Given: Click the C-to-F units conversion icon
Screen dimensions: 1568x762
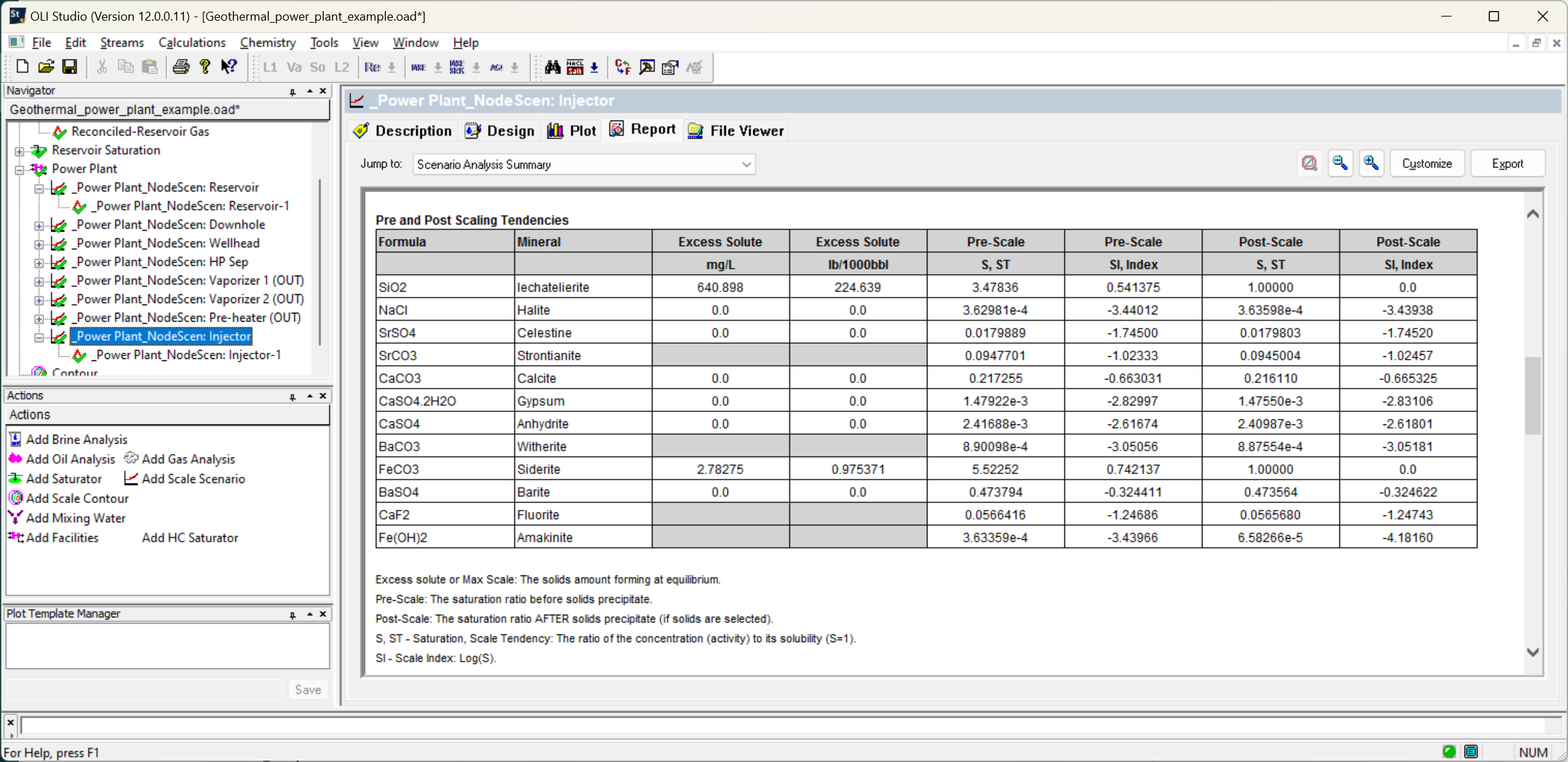Looking at the screenshot, I should pyautogui.click(x=623, y=67).
